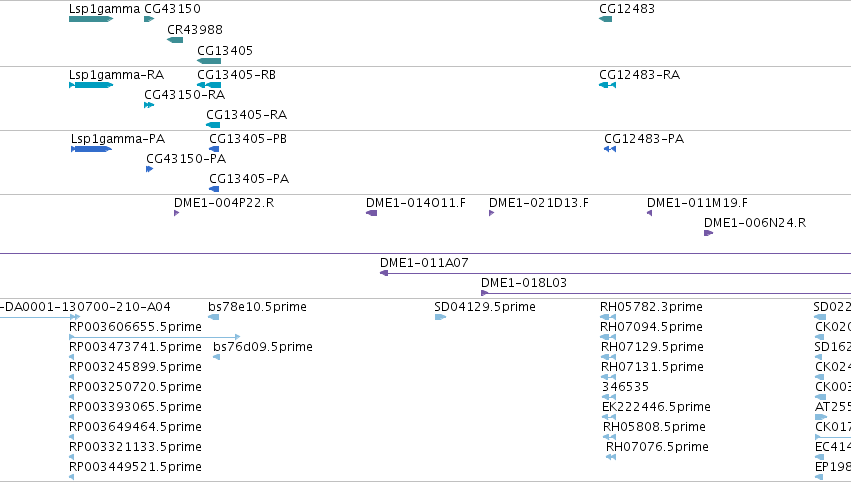Image resolution: width=851 pixels, height=482 pixels.
Task: Select the Lsp1gamma gene arrow glyph
Action: 91,19
